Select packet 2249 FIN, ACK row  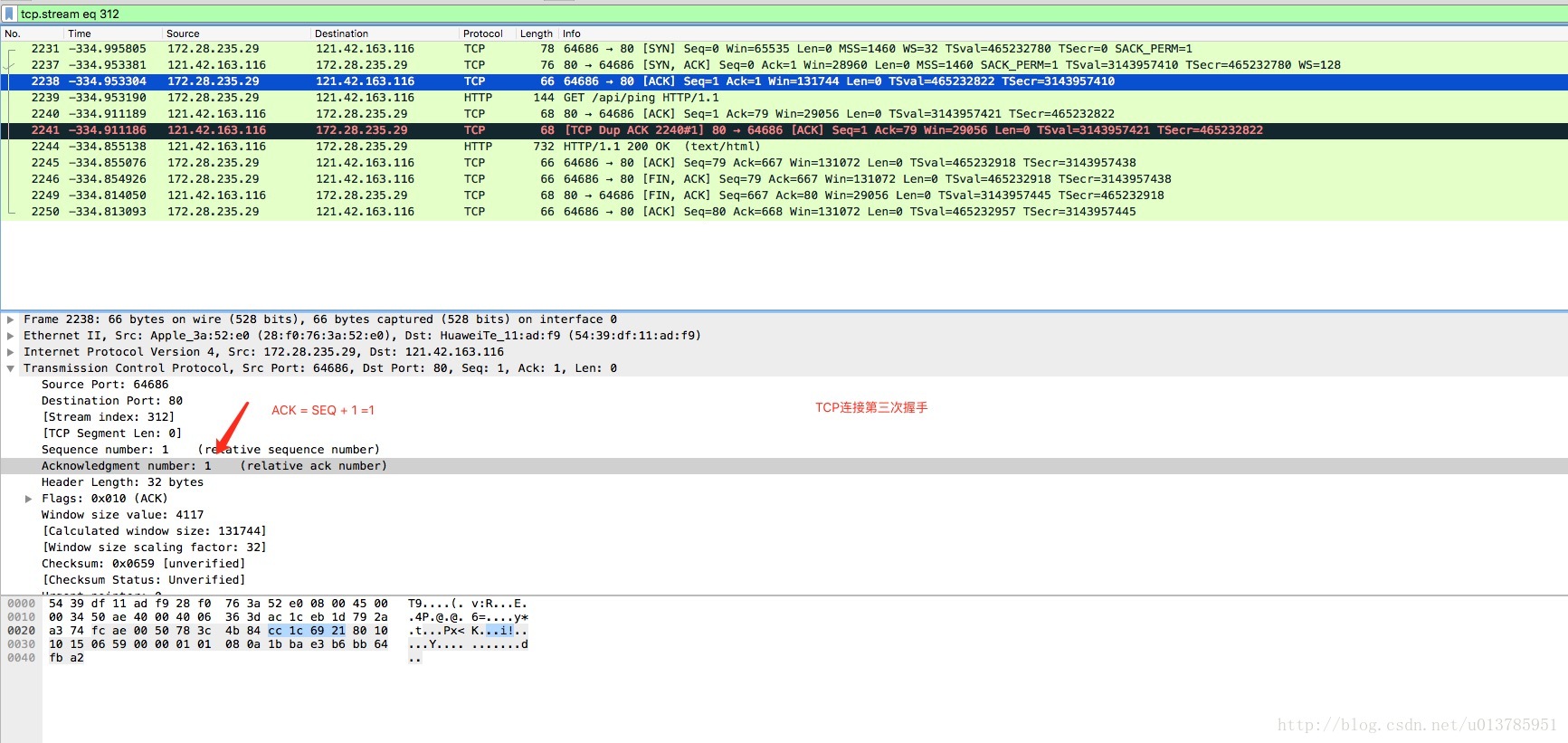coord(784,195)
